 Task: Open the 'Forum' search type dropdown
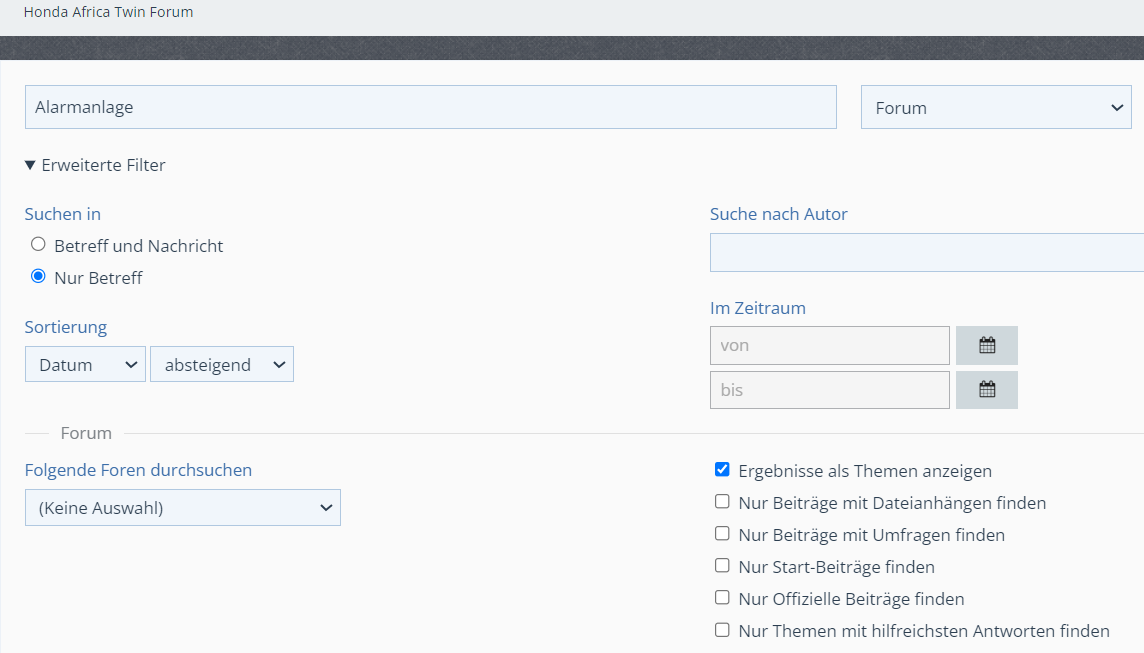[x=995, y=107]
